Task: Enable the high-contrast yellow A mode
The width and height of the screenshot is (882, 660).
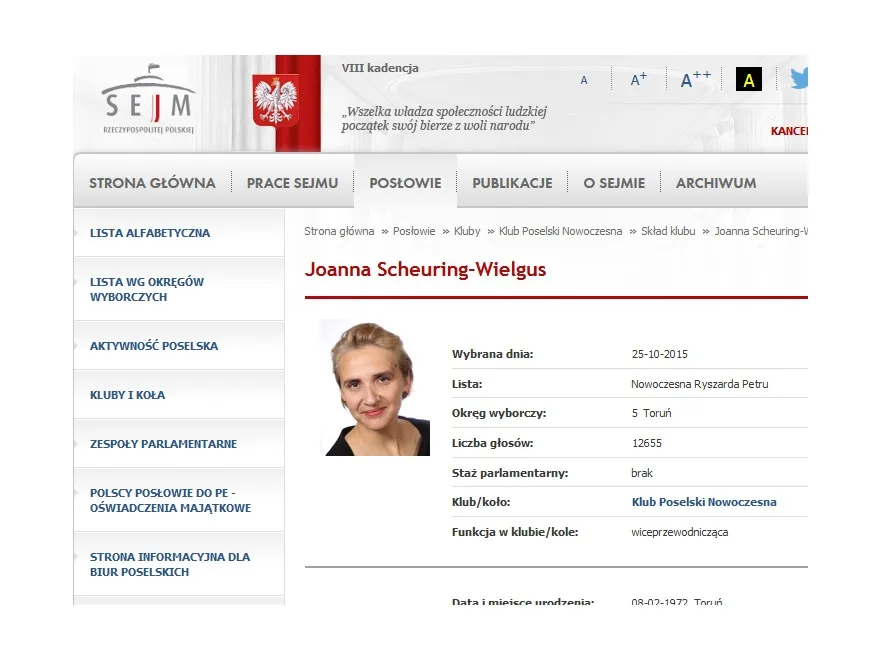Action: tap(748, 79)
